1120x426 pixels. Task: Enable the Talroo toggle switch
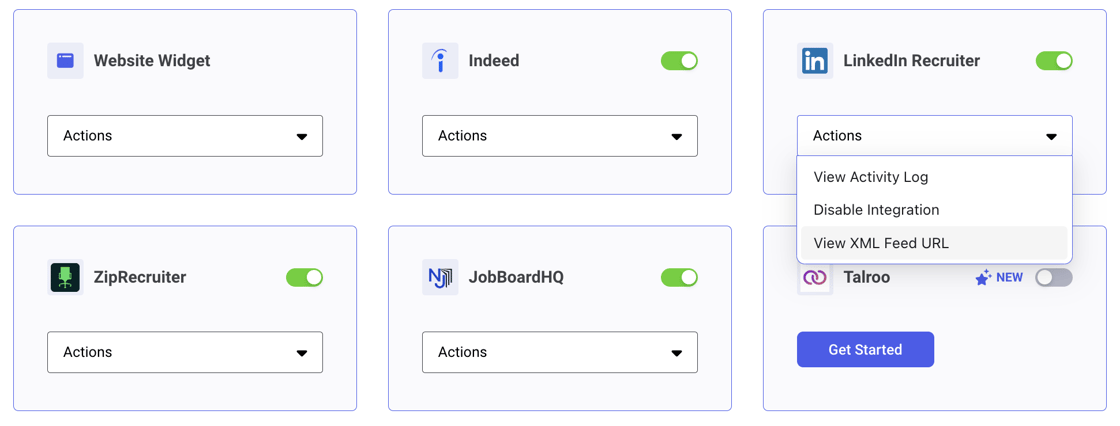coord(1054,277)
